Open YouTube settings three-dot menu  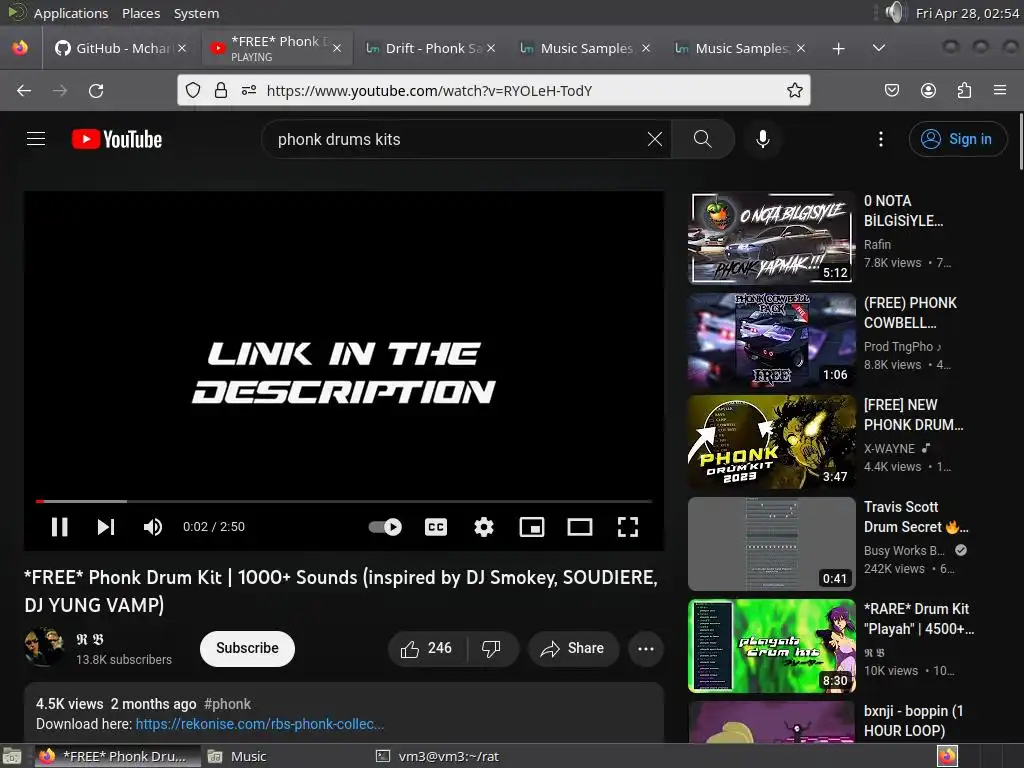click(x=881, y=139)
